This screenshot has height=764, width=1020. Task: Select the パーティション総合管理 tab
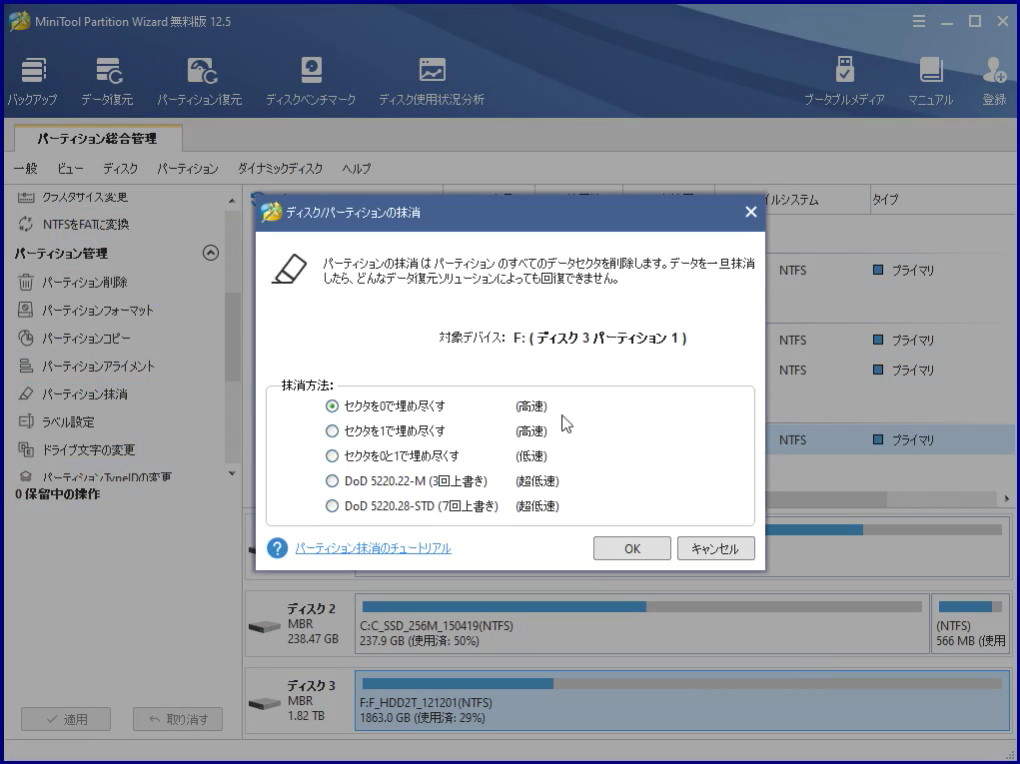pyautogui.click(x=98, y=139)
